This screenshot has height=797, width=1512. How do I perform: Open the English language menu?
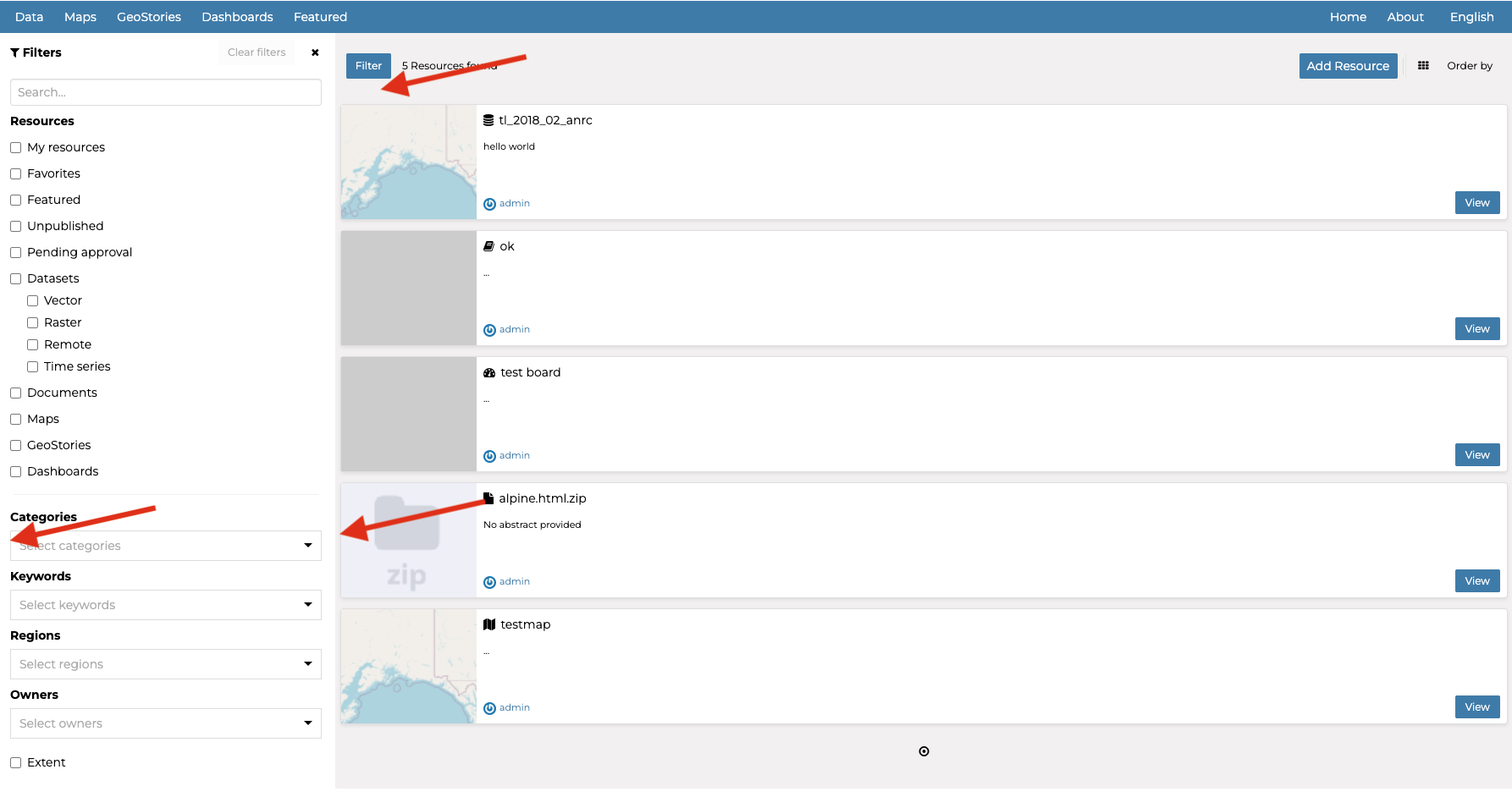tap(1471, 17)
